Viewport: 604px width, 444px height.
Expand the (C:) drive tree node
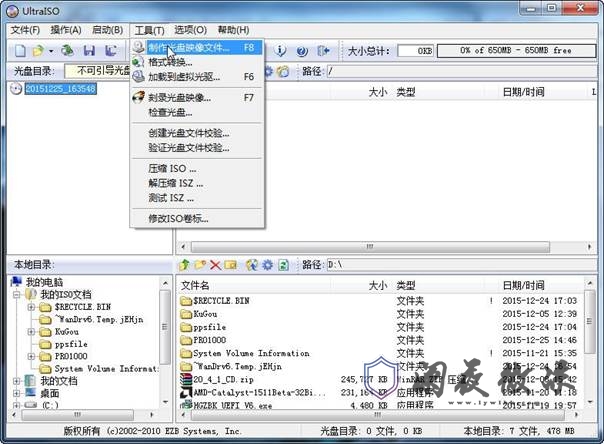[x=16, y=405]
